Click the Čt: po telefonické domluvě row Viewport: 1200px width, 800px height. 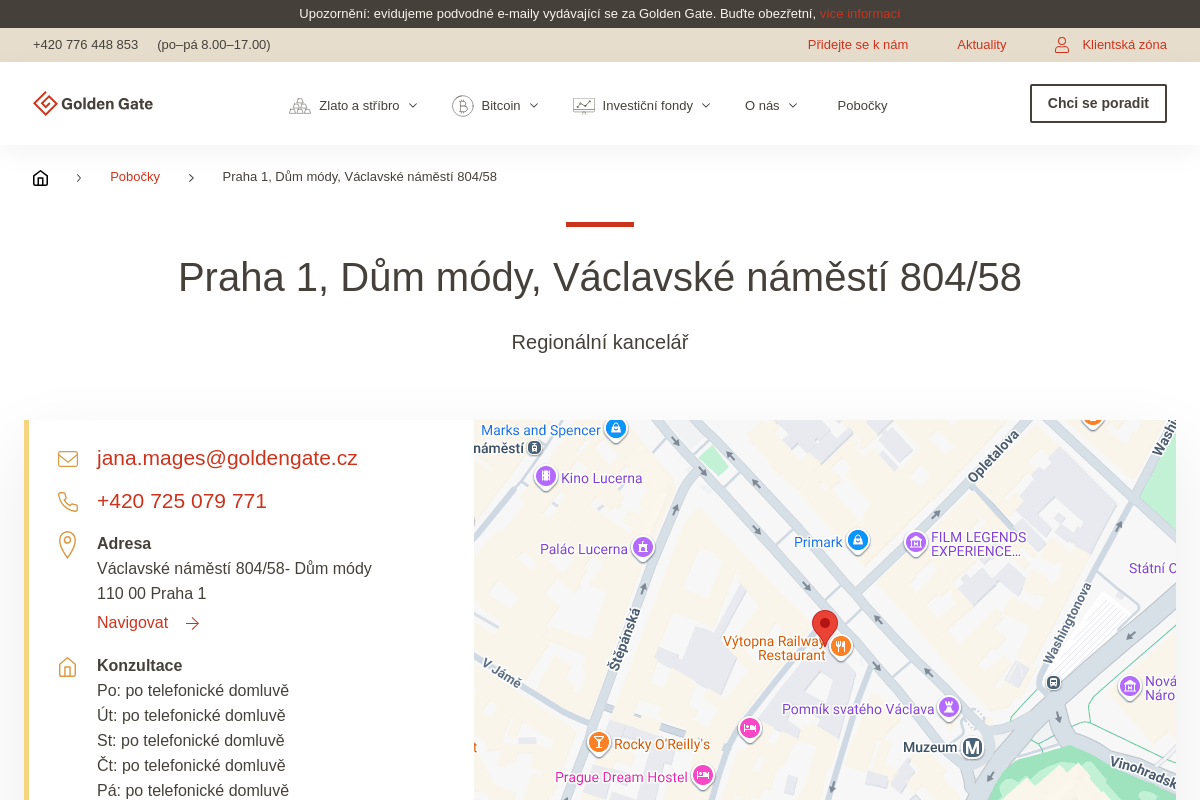pos(191,766)
